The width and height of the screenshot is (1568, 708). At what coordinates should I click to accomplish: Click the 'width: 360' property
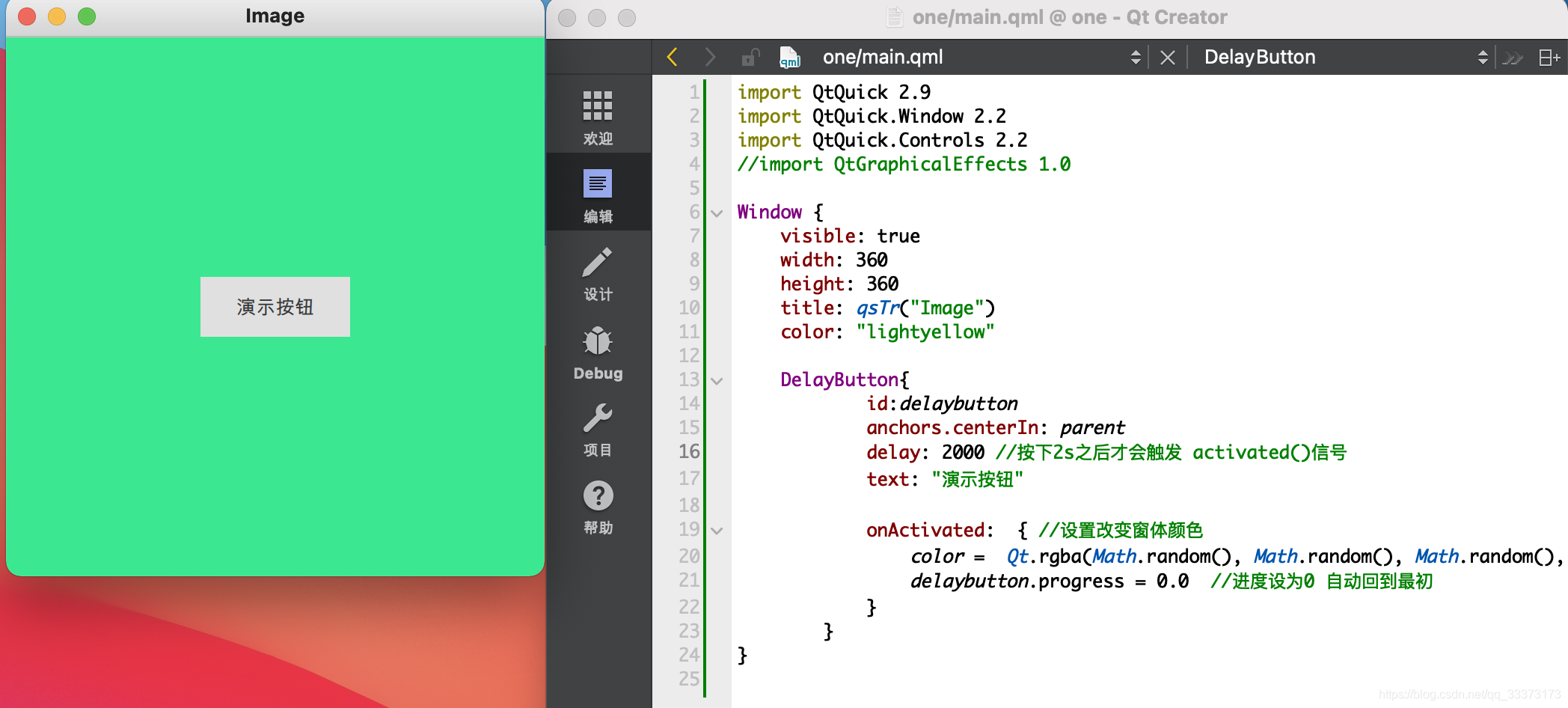coord(833,260)
